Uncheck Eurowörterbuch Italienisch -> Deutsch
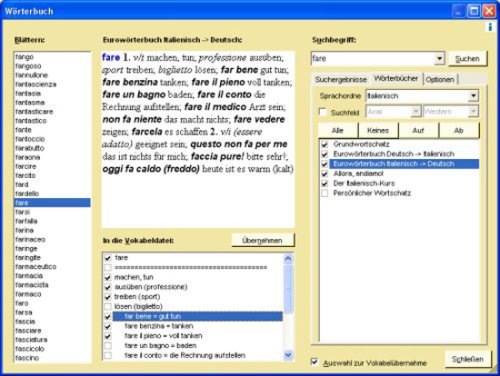This screenshot has height=376, width=500. point(324,164)
